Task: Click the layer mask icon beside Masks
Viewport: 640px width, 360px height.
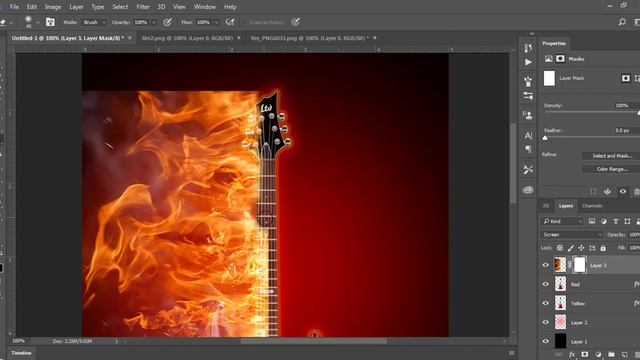Action: click(560, 59)
